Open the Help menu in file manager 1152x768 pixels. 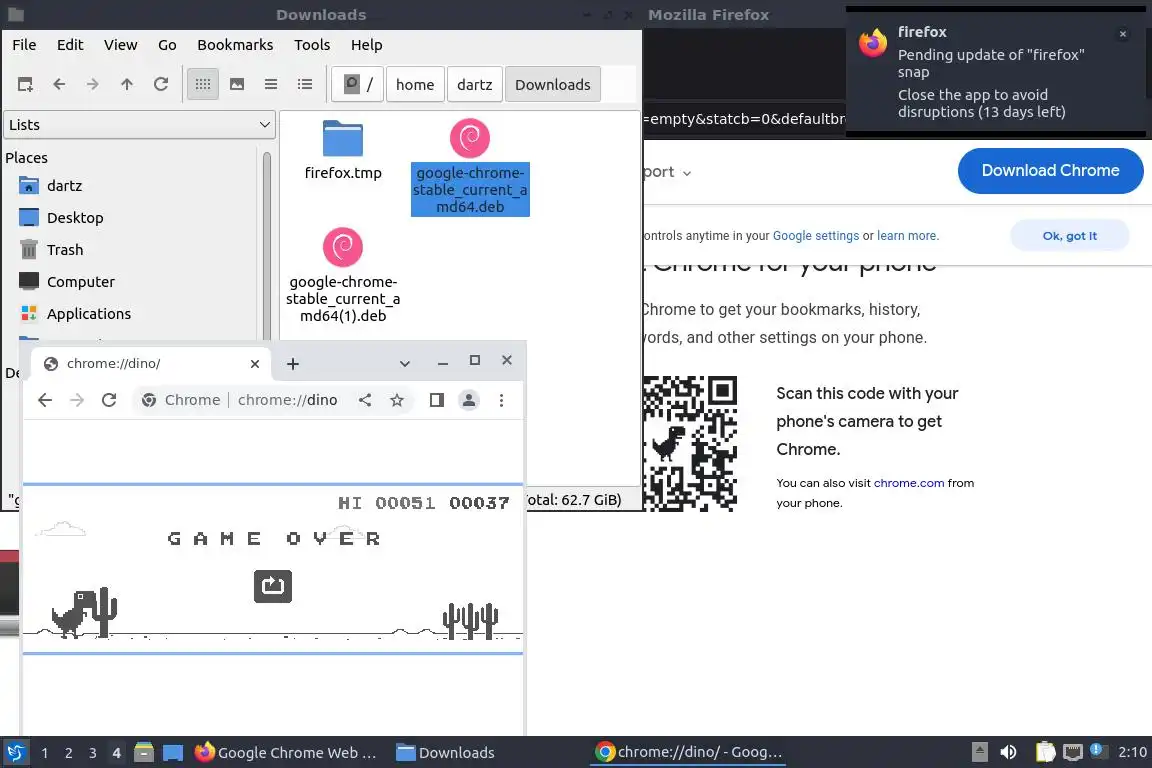[x=367, y=45]
